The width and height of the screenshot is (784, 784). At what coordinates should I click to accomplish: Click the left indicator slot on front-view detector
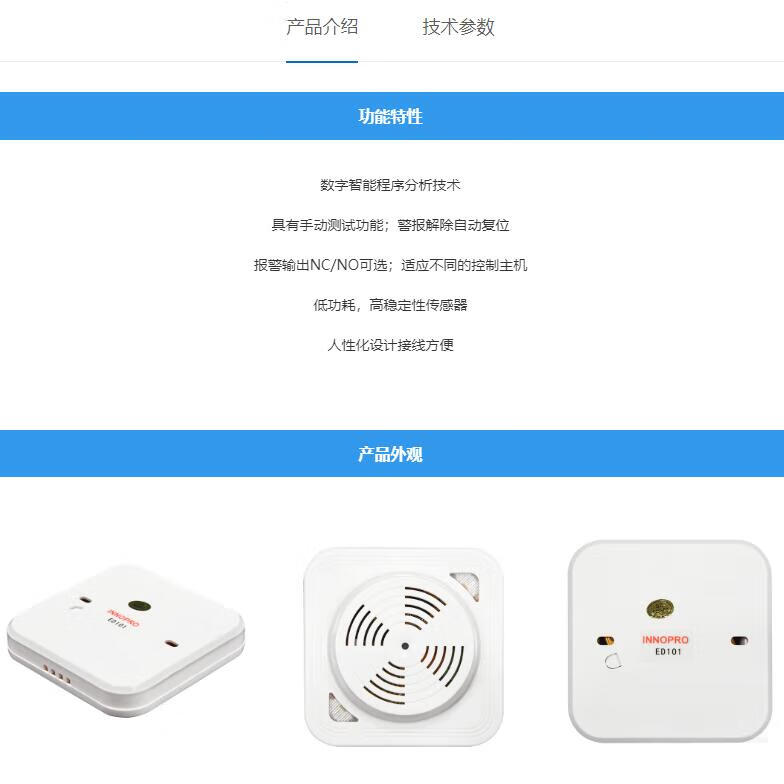[606, 640]
